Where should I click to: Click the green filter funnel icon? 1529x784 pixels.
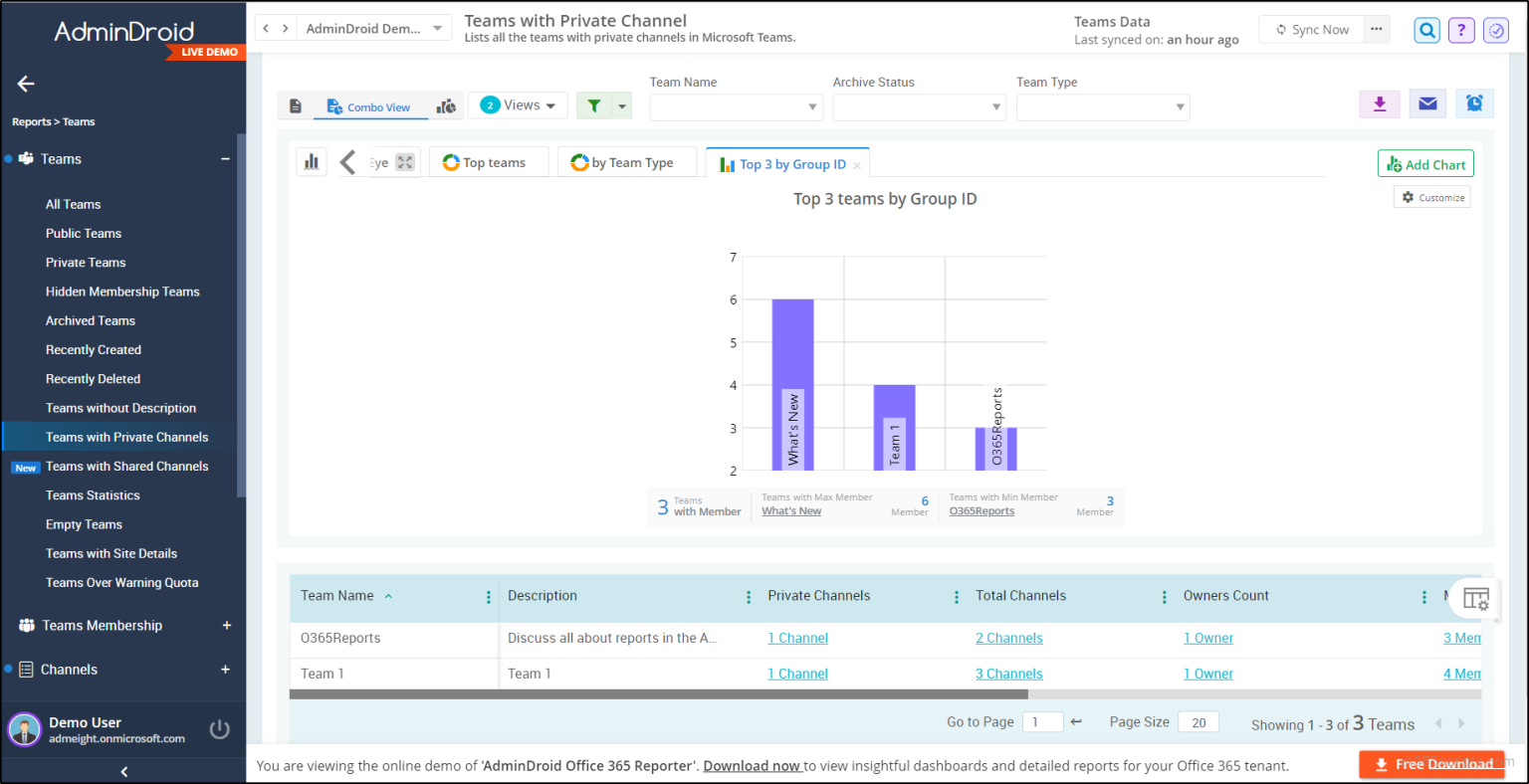coord(593,105)
